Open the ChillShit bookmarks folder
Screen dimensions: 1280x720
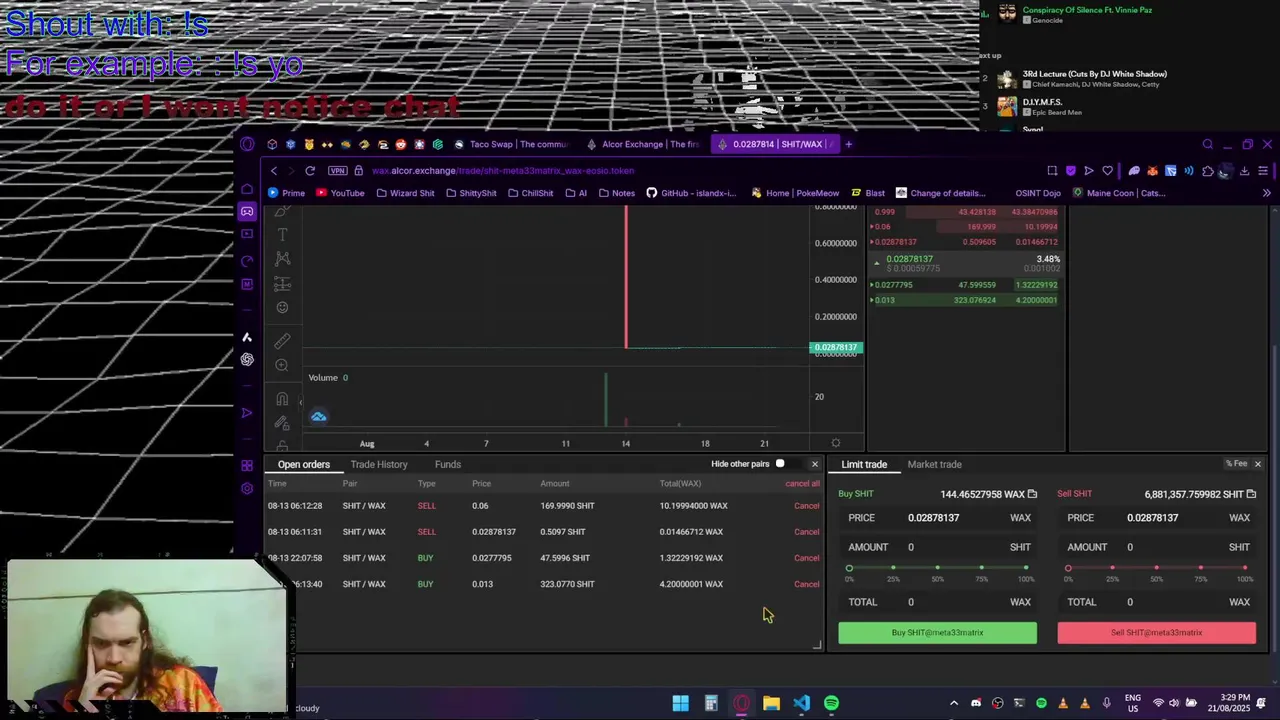[x=530, y=193]
